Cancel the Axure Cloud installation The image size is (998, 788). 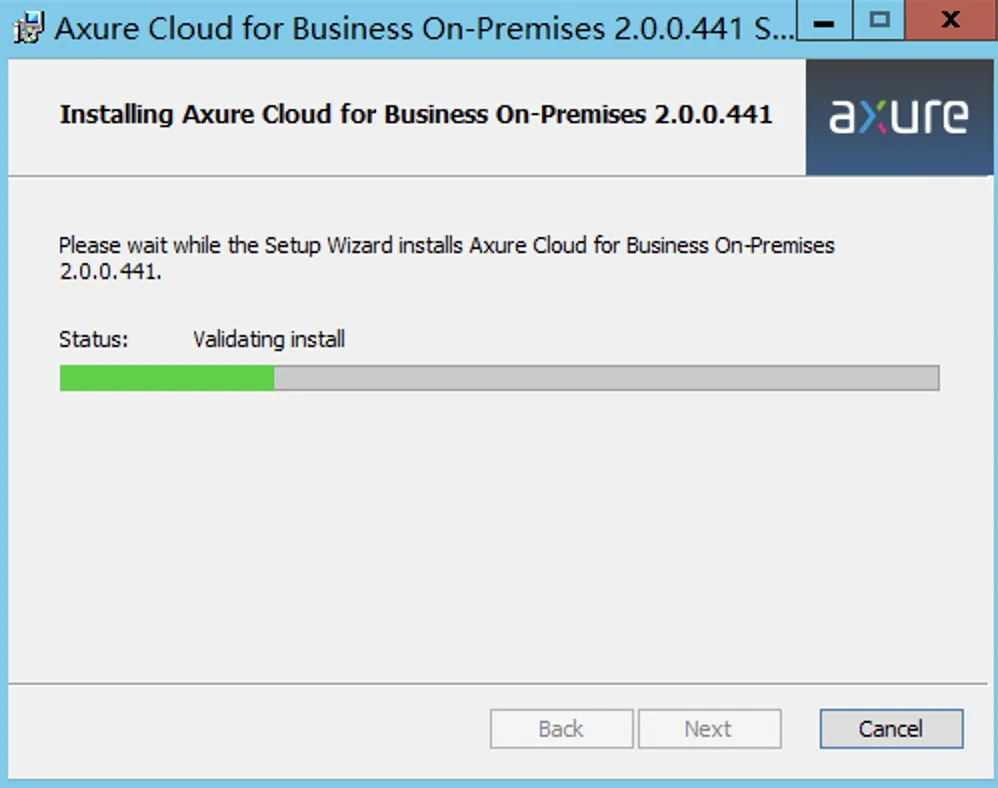pos(890,729)
